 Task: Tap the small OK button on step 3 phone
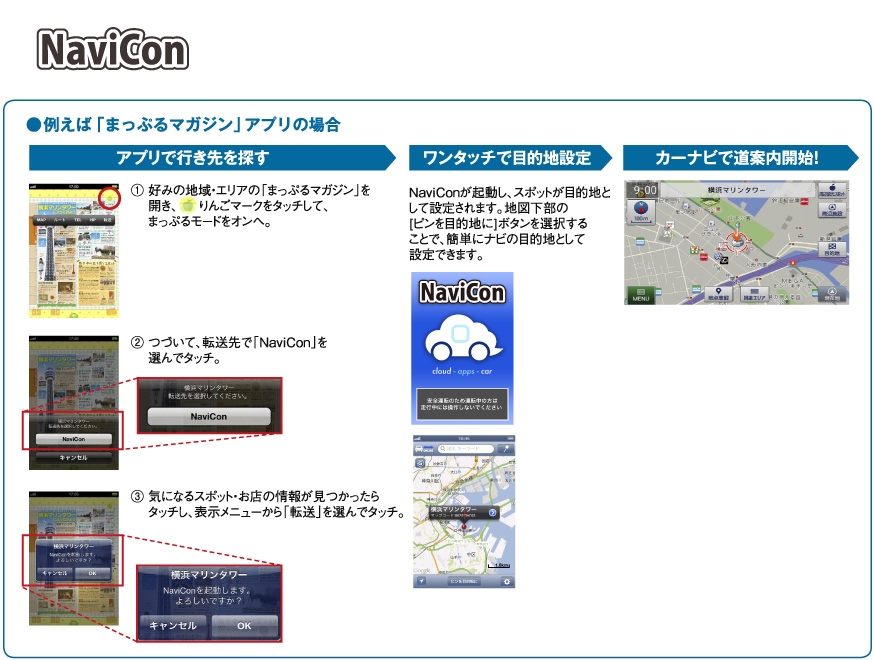coord(92,573)
